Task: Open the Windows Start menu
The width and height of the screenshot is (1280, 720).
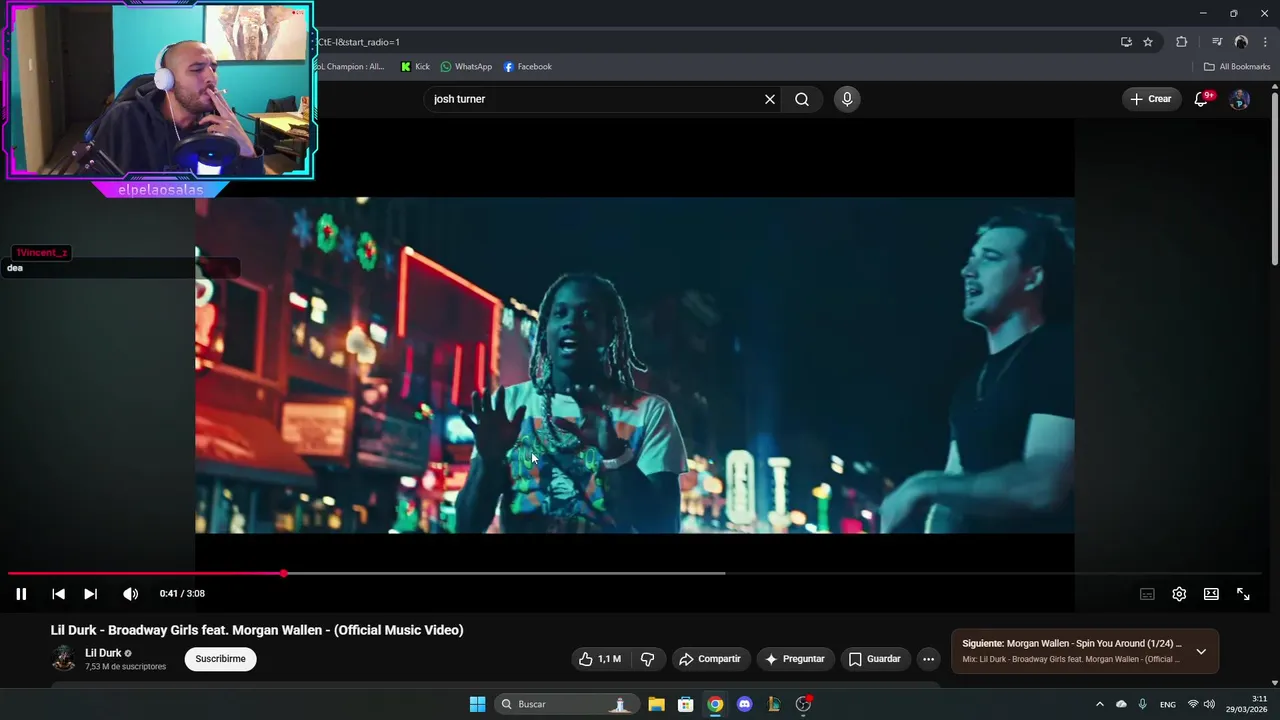Action: (478, 704)
